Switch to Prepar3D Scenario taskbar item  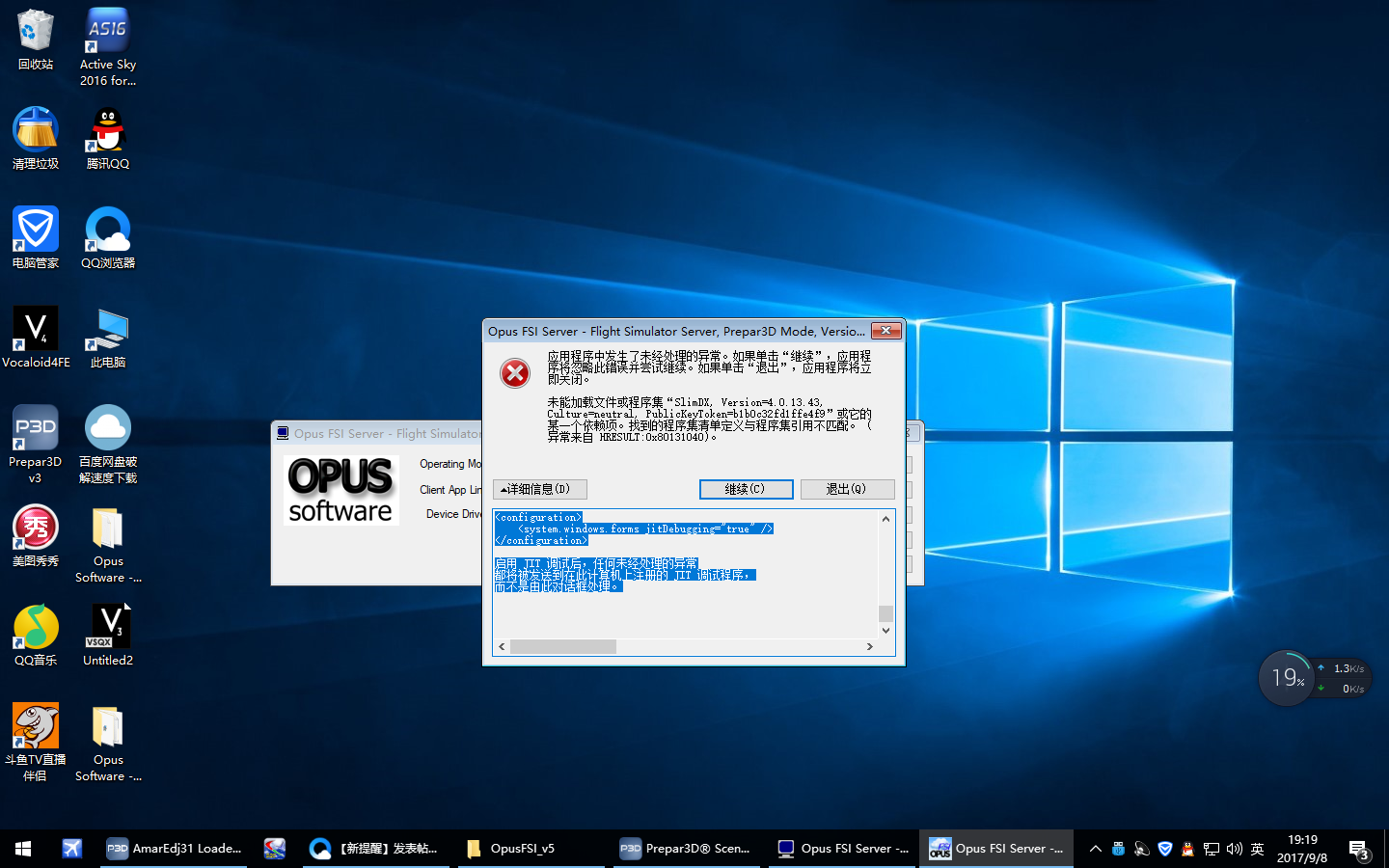point(686,849)
